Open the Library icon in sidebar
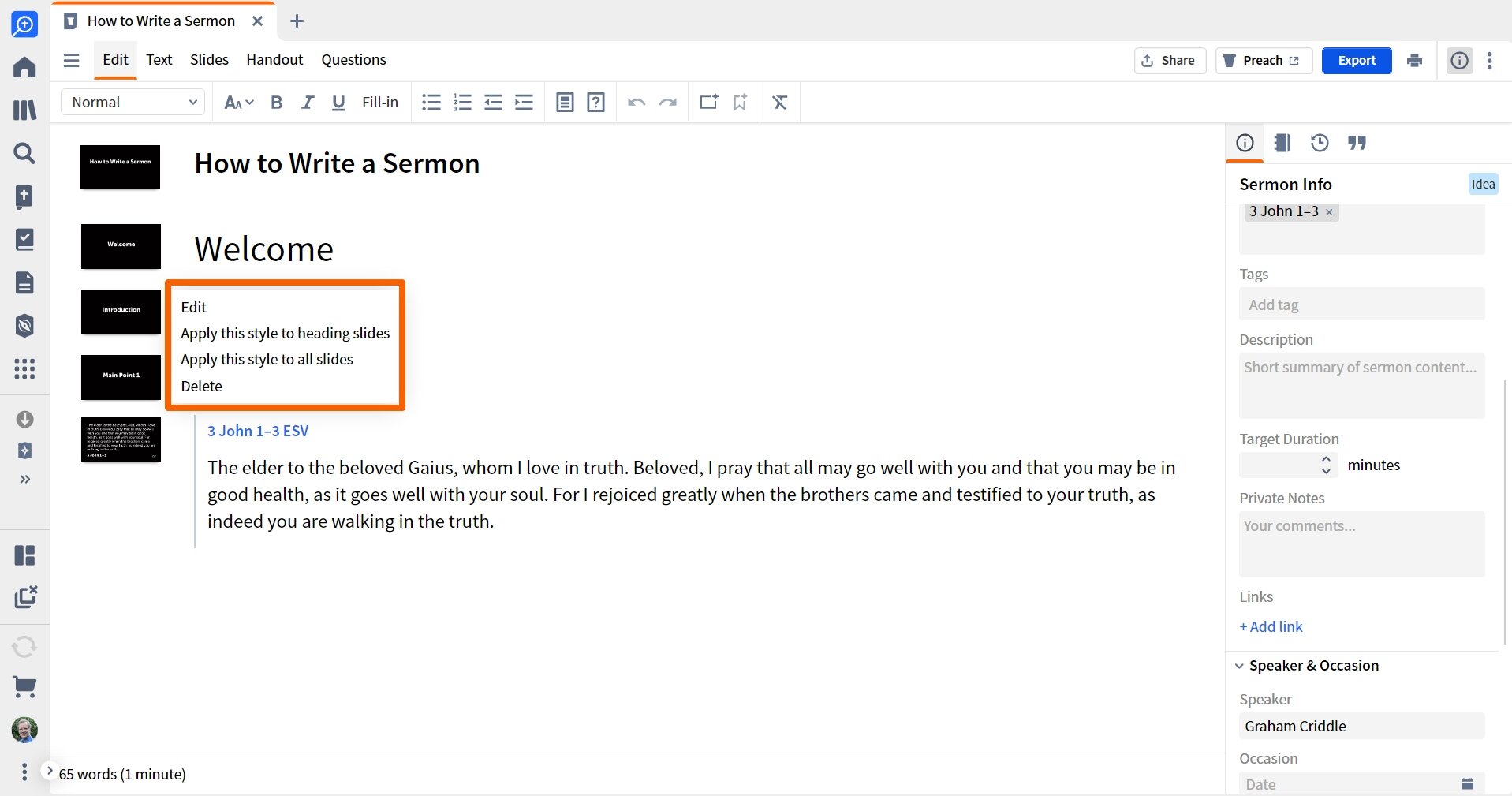The width and height of the screenshot is (1512, 796). 24,110
